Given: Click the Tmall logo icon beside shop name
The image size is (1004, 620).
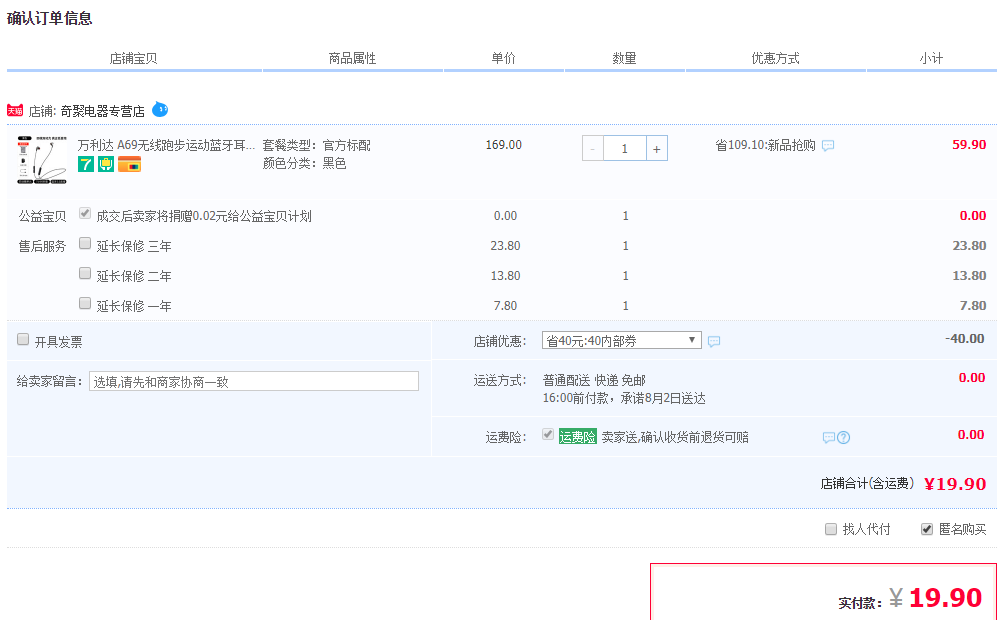Looking at the screenshot, I should pos(15,110).
